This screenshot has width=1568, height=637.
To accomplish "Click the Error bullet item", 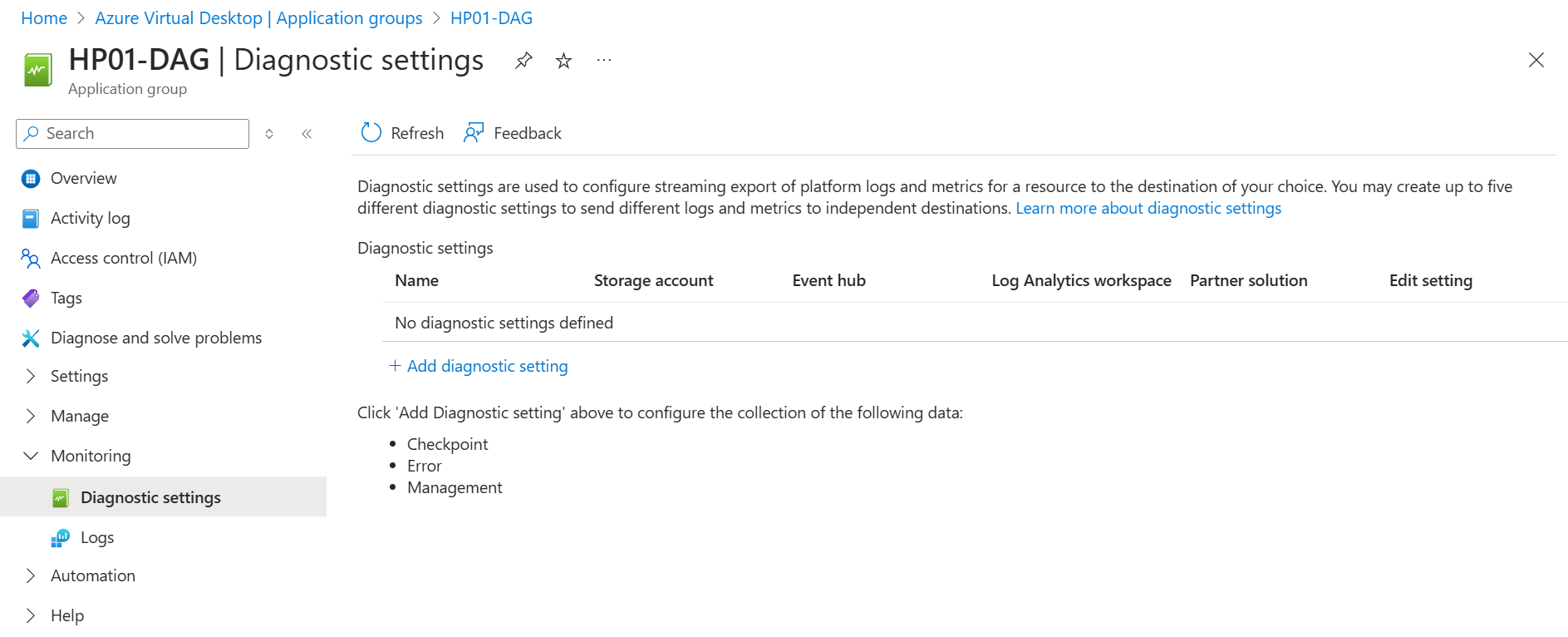I will pyautogui.click(x=425, y=467).
